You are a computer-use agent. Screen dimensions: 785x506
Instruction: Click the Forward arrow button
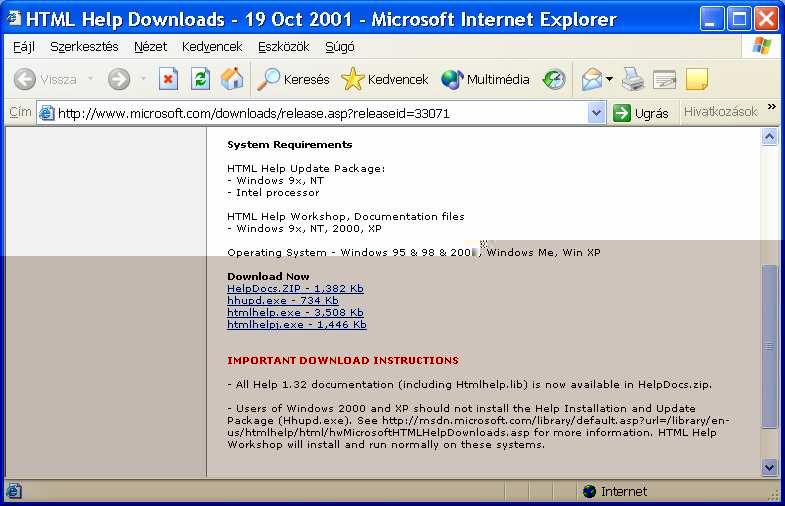119,79
